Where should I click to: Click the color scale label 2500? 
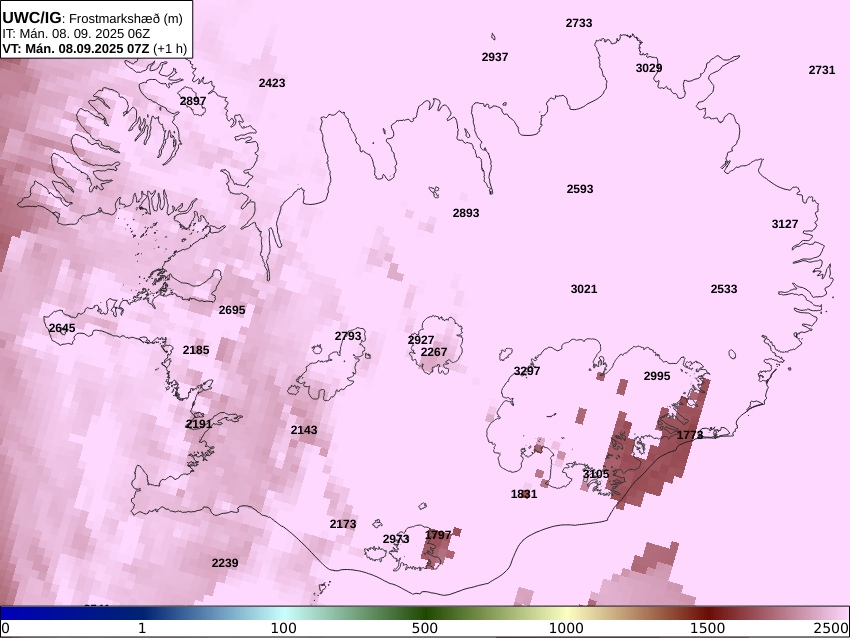[x=831, y=628]
